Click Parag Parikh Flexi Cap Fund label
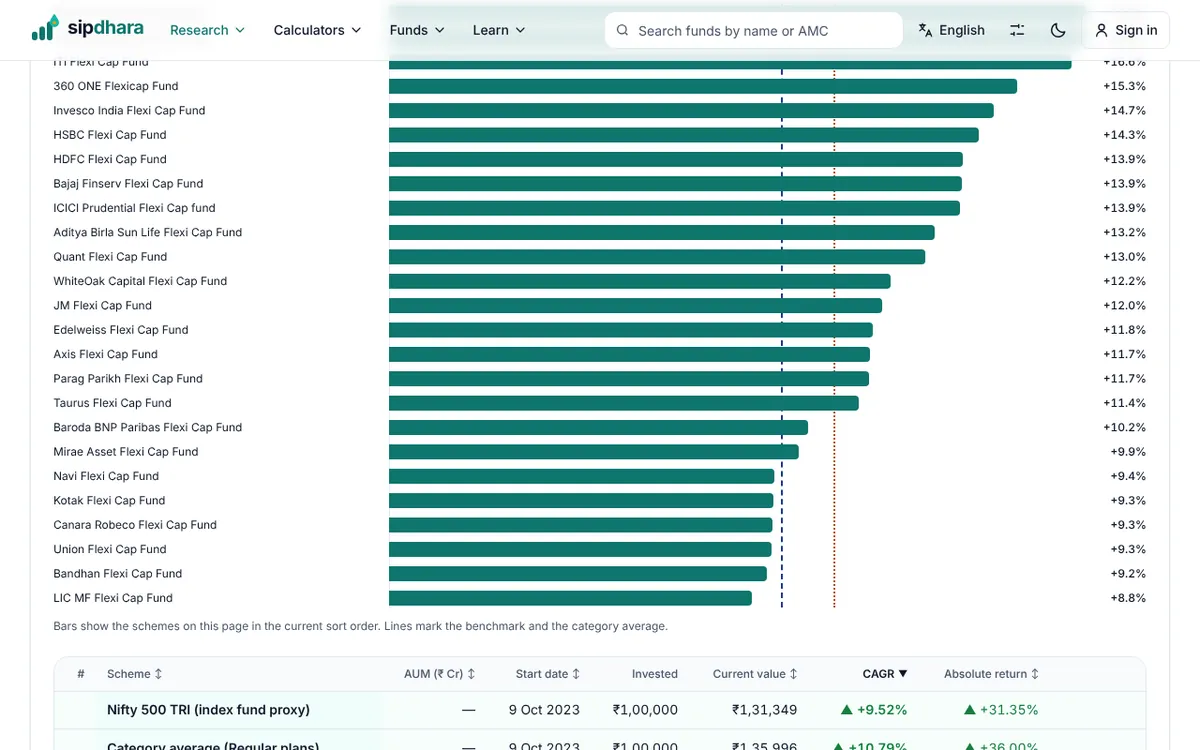Image resolution: width=1200 pixels, height=750 pixels. pos(128,379)
